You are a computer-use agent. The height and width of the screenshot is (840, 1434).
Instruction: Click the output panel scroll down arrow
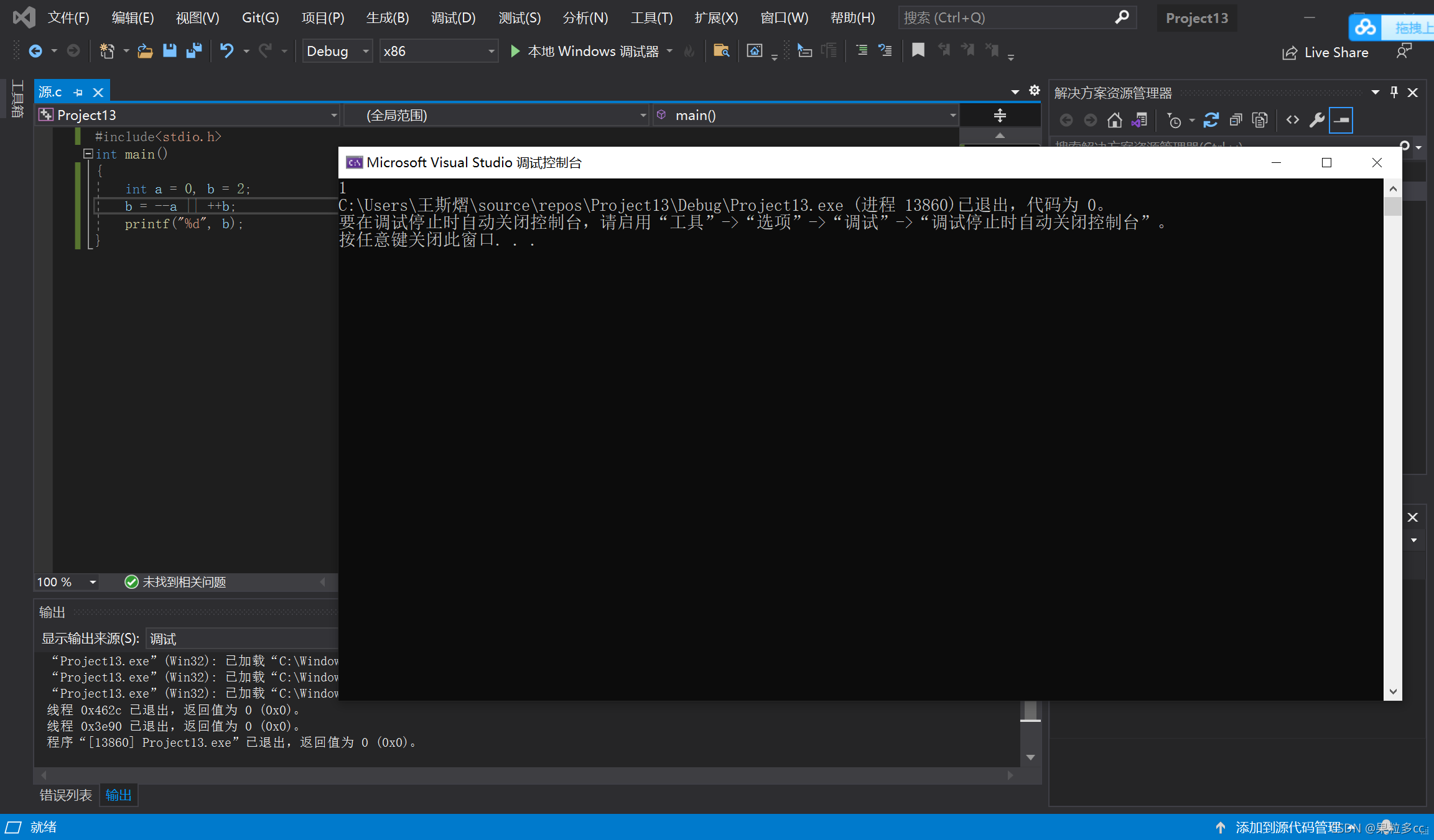[x=1030, y=757]
